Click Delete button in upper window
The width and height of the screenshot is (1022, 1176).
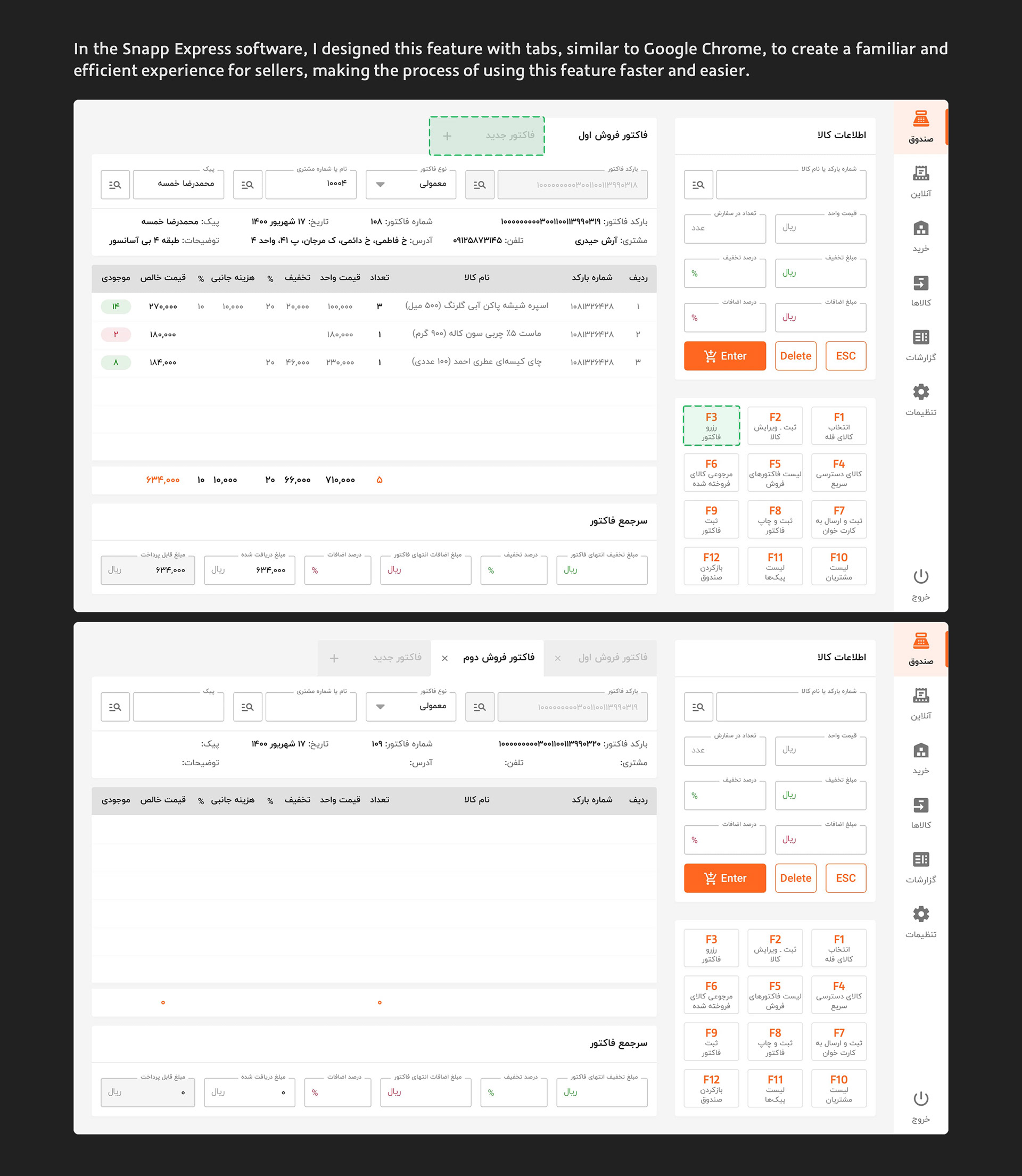[x=795, y=357]
